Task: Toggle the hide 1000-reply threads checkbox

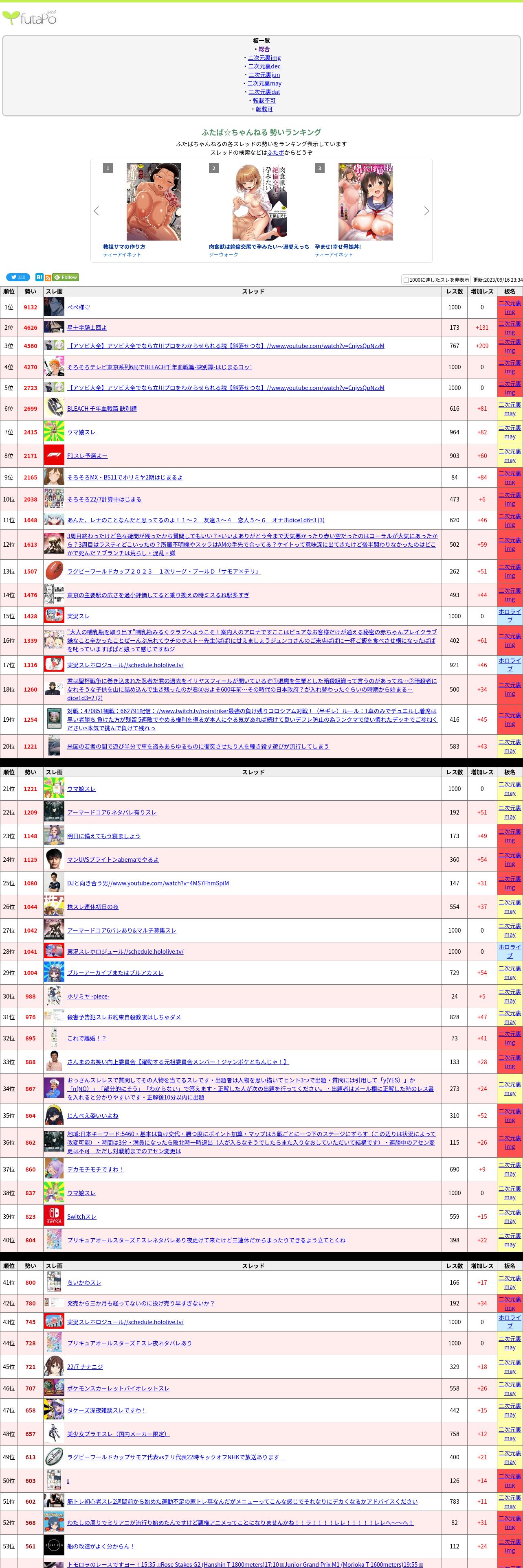Action: pos(406,280)
